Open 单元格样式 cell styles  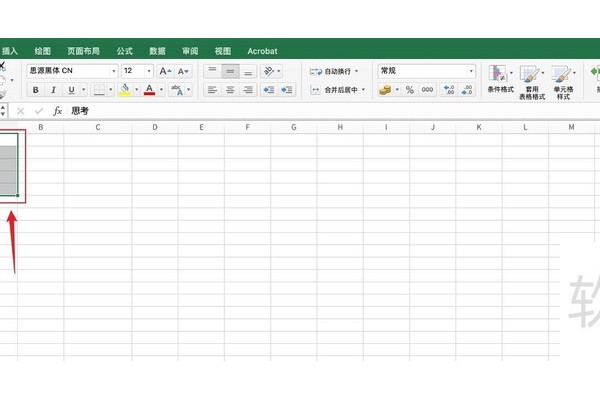pos(563,82)
